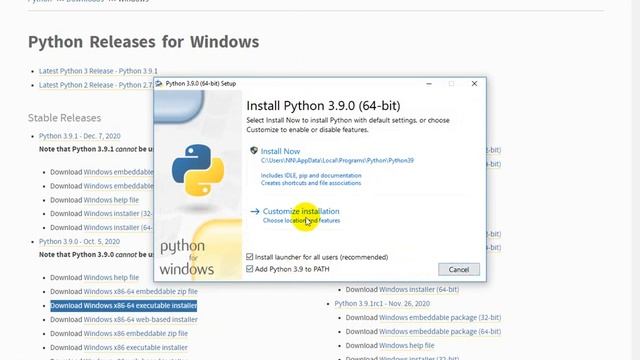Viewport: 640px width, 360px height.
Task: Toggle Install launcher for all users checkbox
Action: click(250, 257)
